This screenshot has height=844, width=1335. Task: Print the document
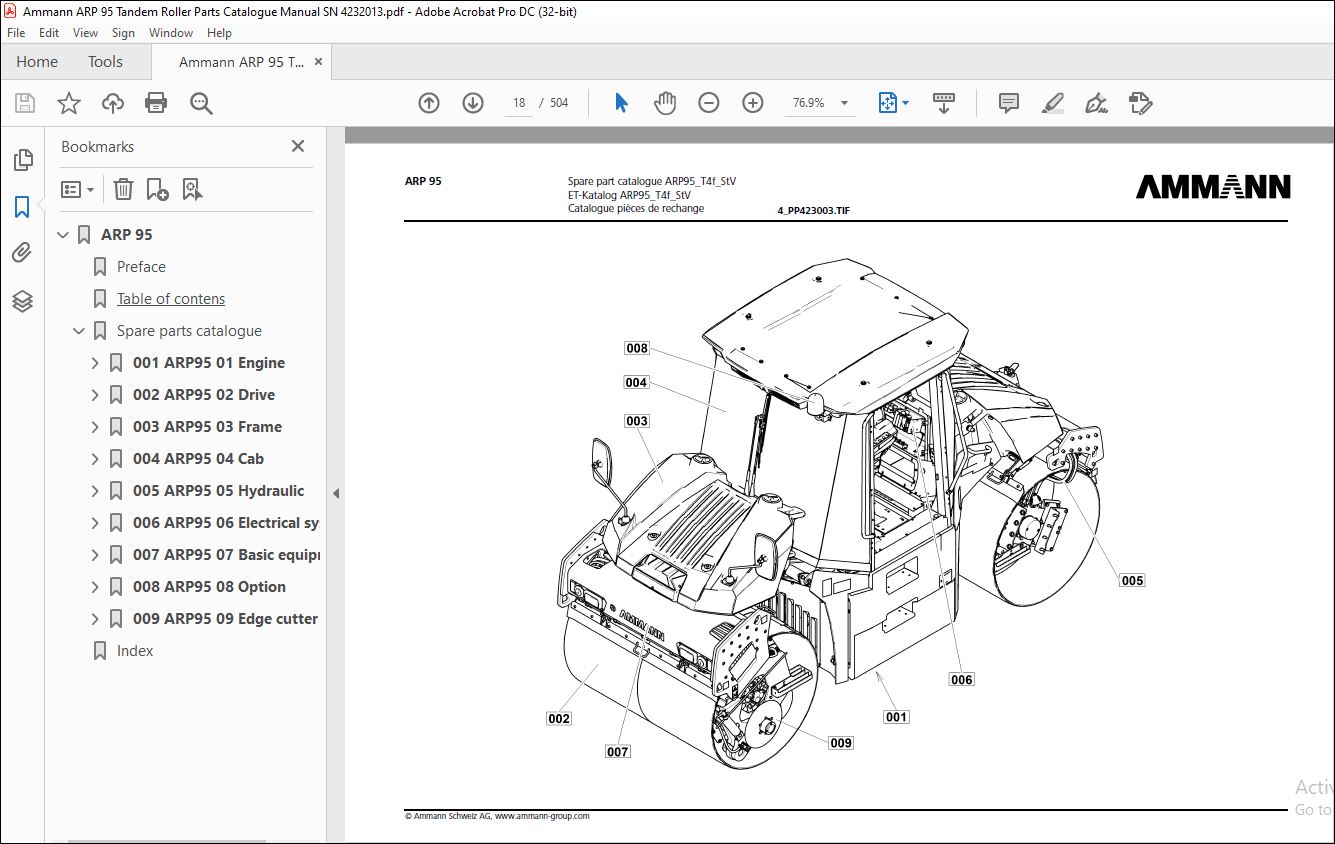(156, 103)
